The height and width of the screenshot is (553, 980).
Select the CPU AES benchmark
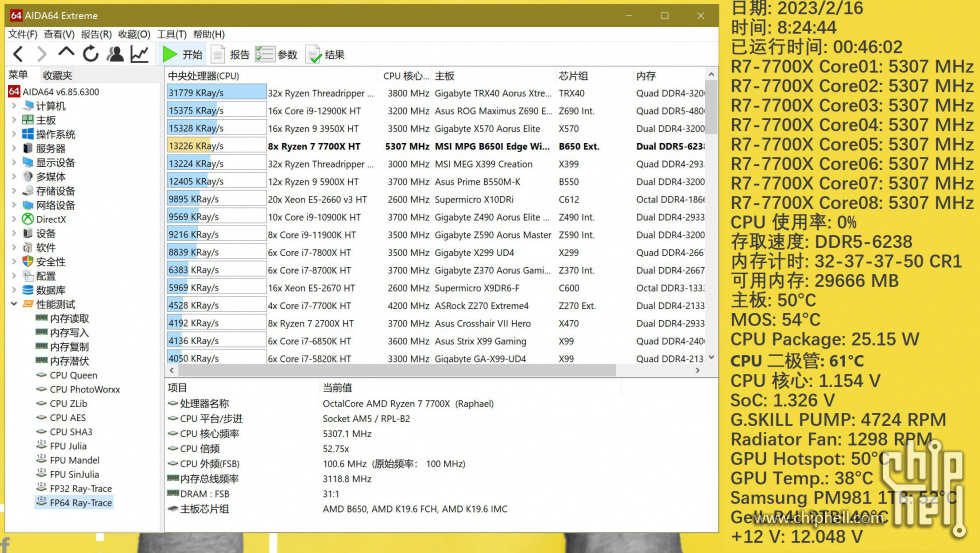coord(61,418)
